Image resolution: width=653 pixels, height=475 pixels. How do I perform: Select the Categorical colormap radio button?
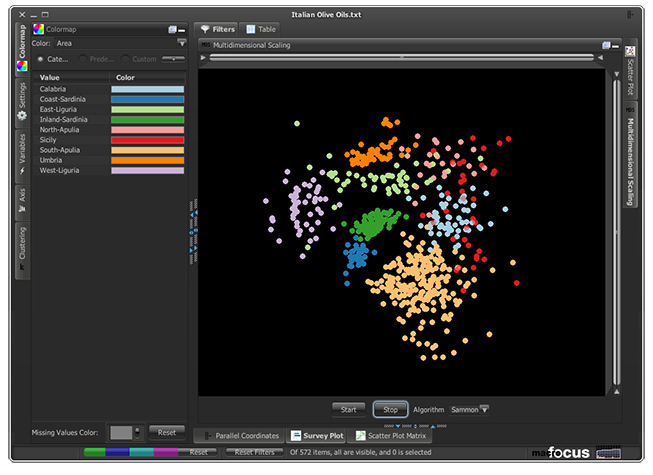tap(40, 59)
